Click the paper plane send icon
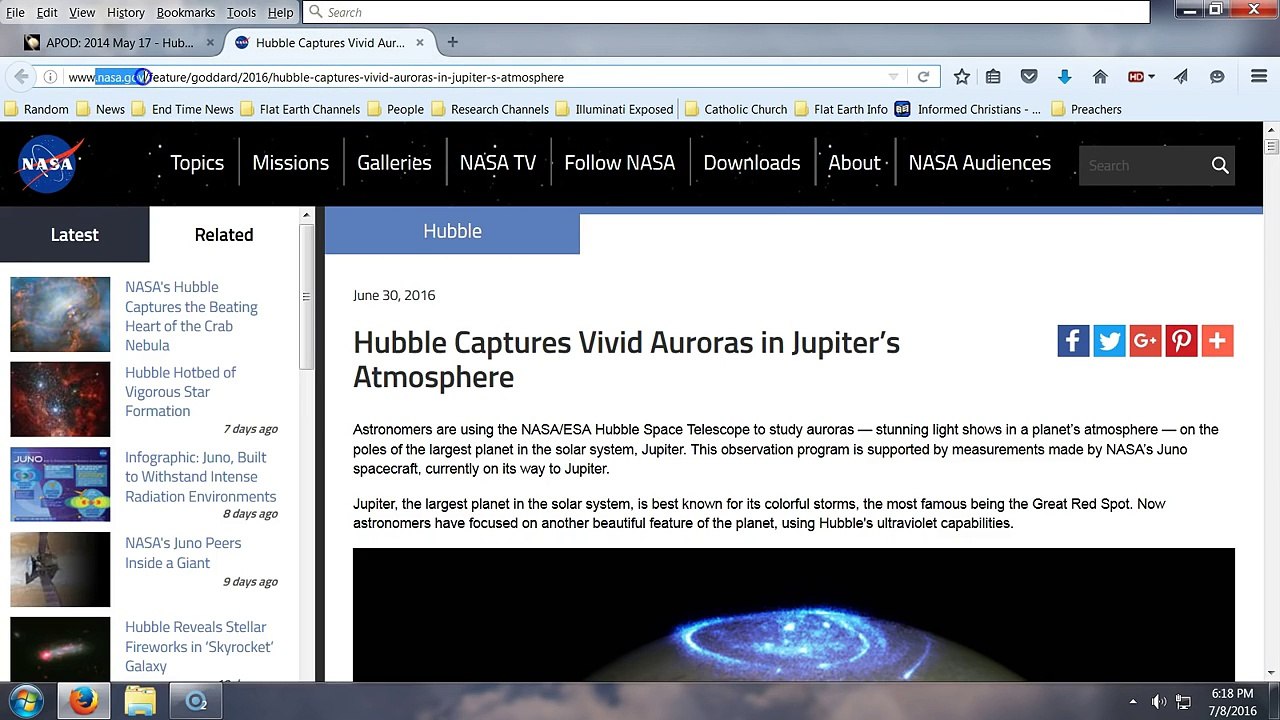 point(1181,77)
